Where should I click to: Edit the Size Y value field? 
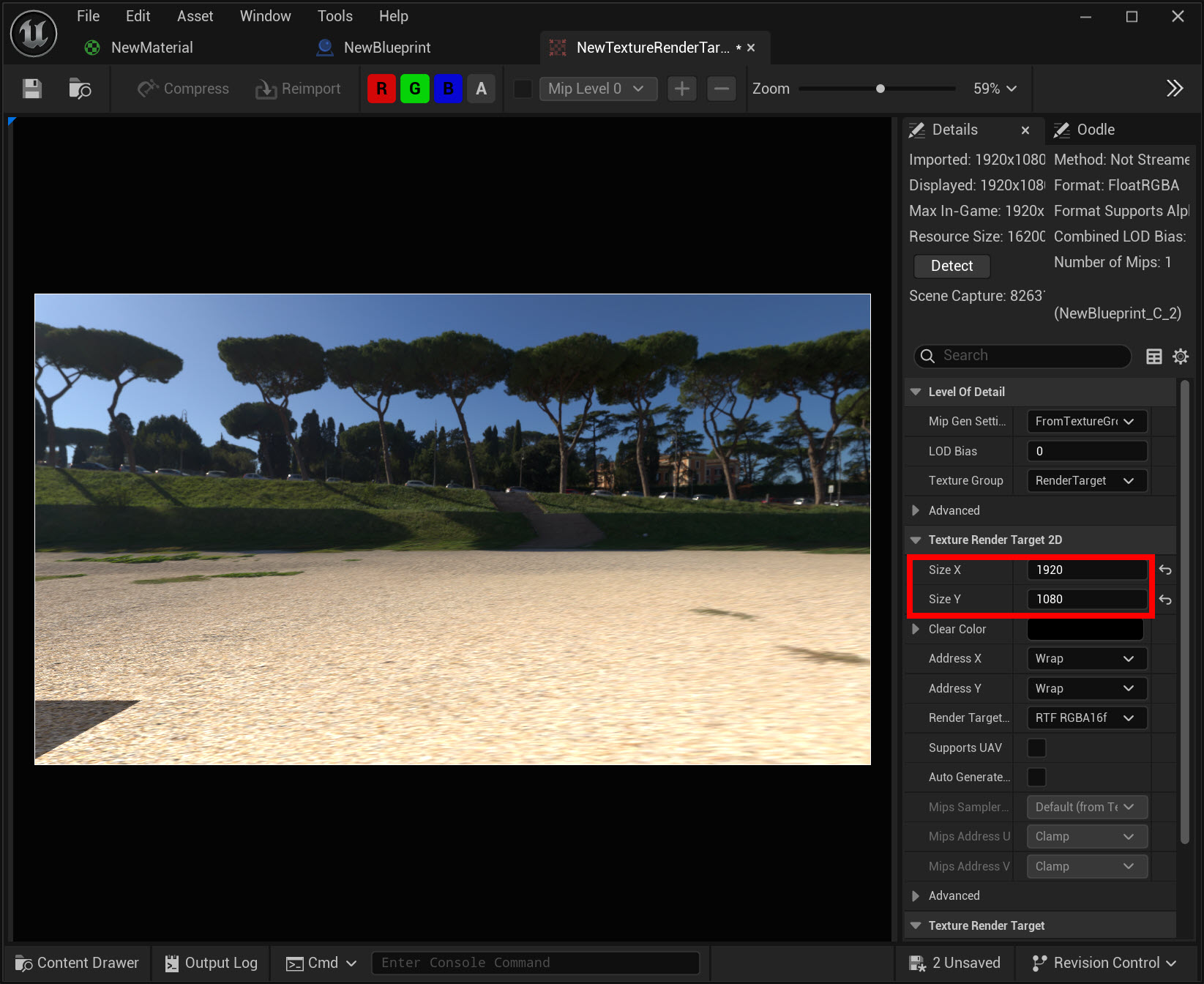[1086, 599]
